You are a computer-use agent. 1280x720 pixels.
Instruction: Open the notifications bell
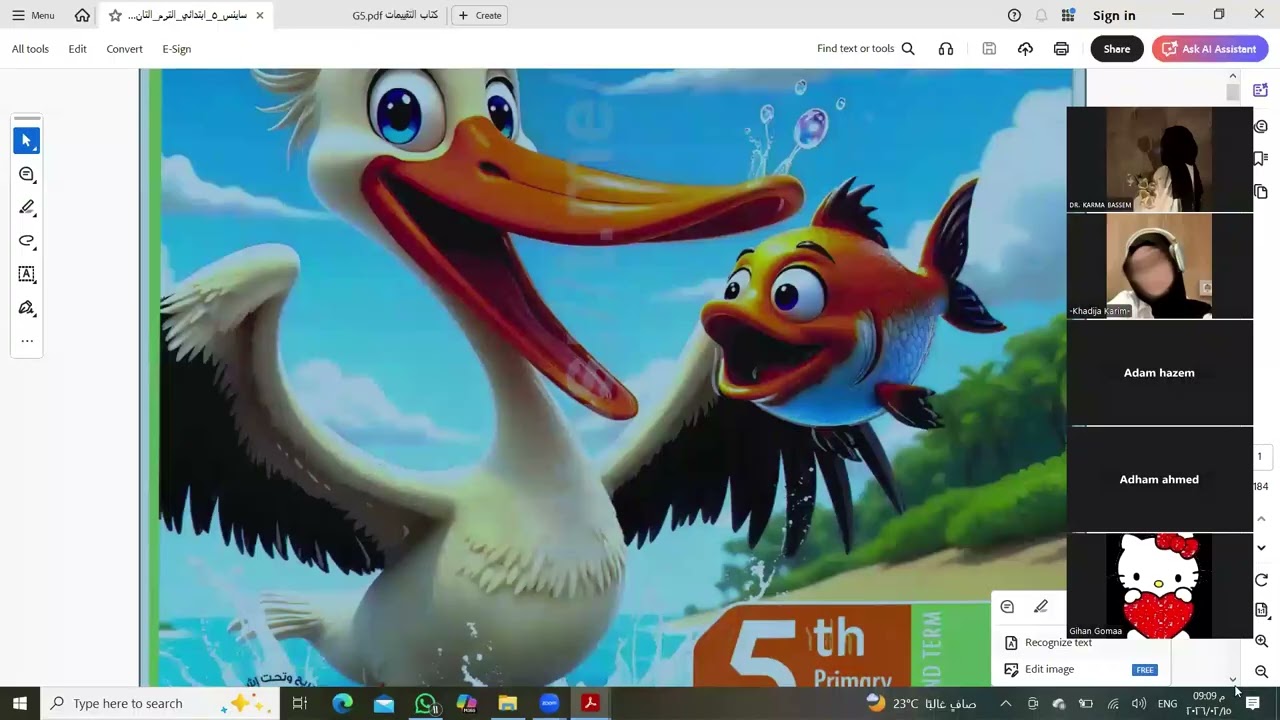[1041, 15]
